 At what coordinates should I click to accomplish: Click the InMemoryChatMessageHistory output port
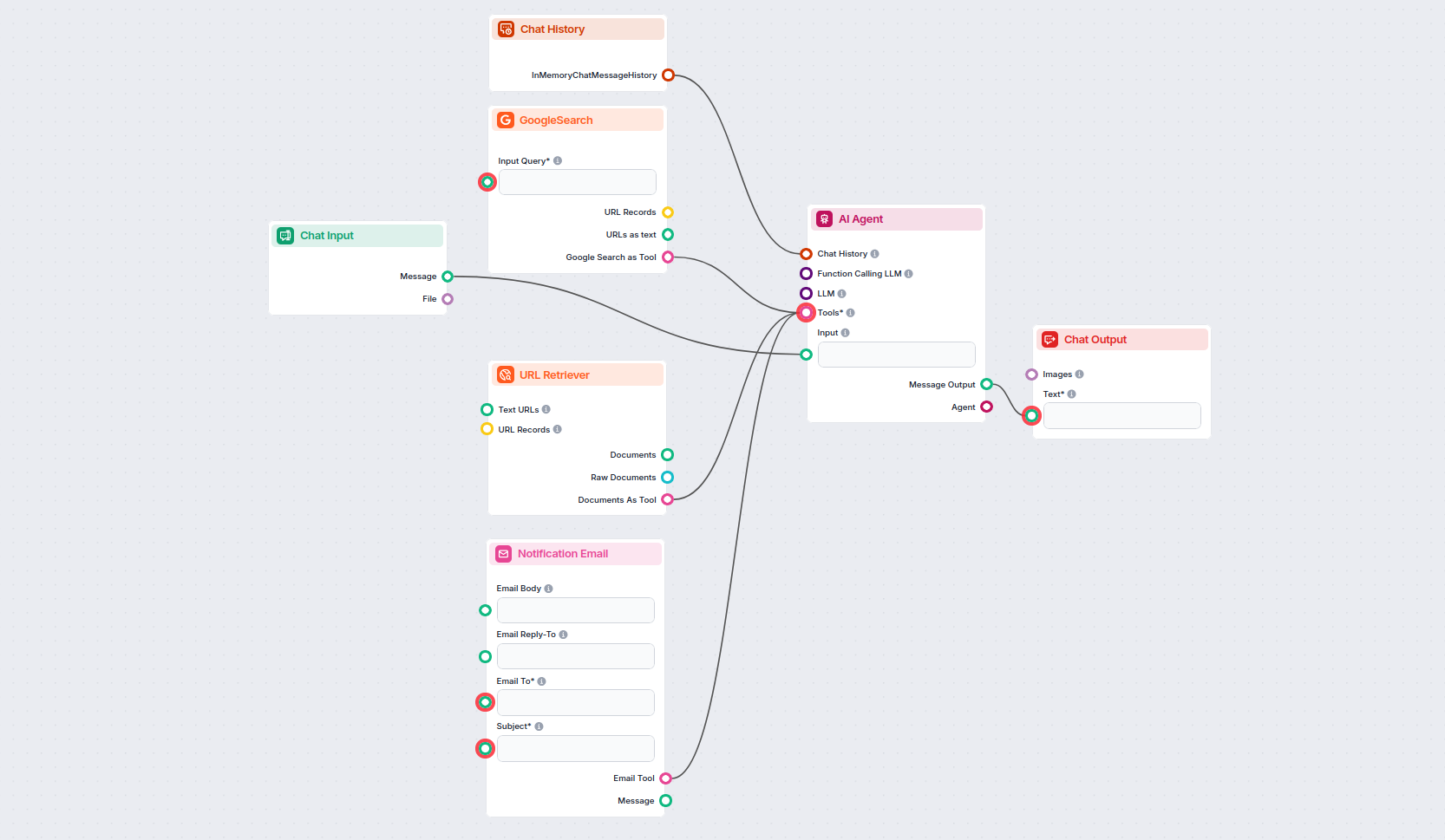tap(668, 75)
